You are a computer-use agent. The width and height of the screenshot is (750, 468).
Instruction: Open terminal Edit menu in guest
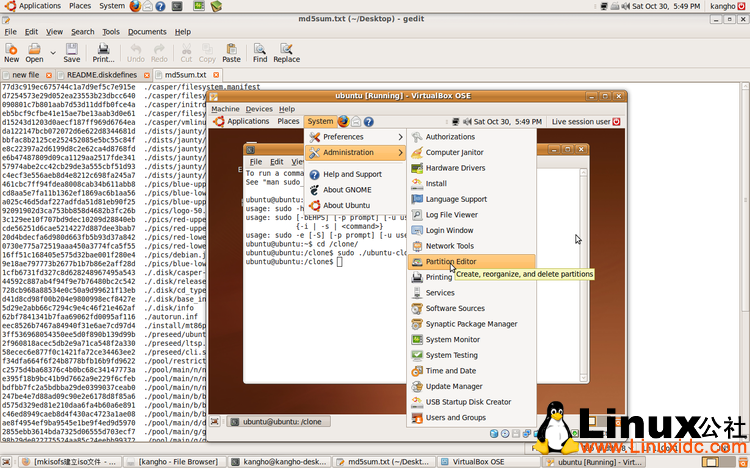[x=276, y=162]
